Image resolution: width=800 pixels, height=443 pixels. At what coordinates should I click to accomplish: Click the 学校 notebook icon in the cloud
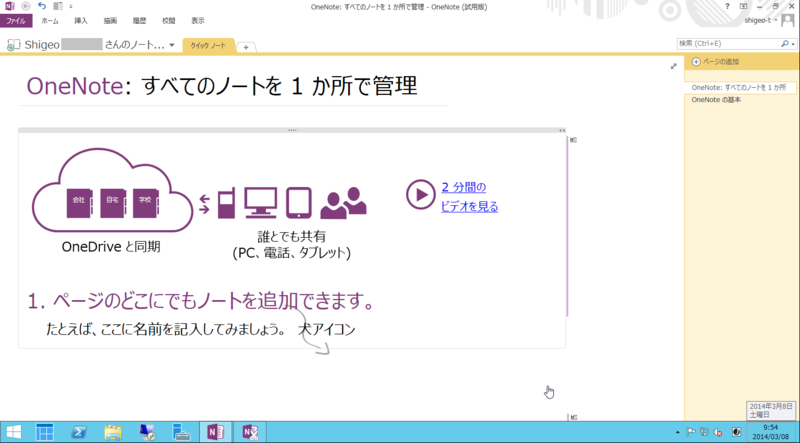point(145,203)
